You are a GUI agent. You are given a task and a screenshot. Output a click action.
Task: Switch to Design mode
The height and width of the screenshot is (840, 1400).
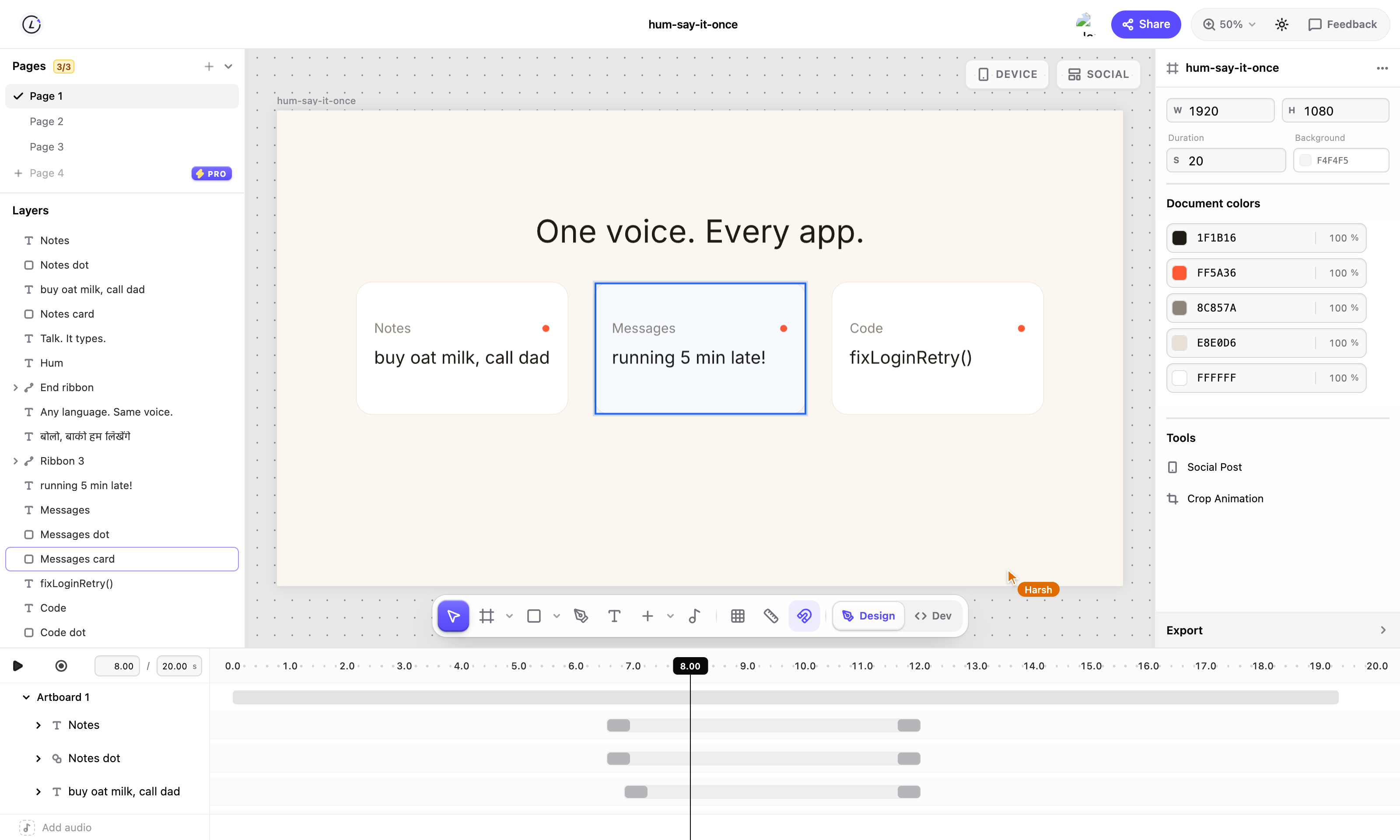(868, 616)
